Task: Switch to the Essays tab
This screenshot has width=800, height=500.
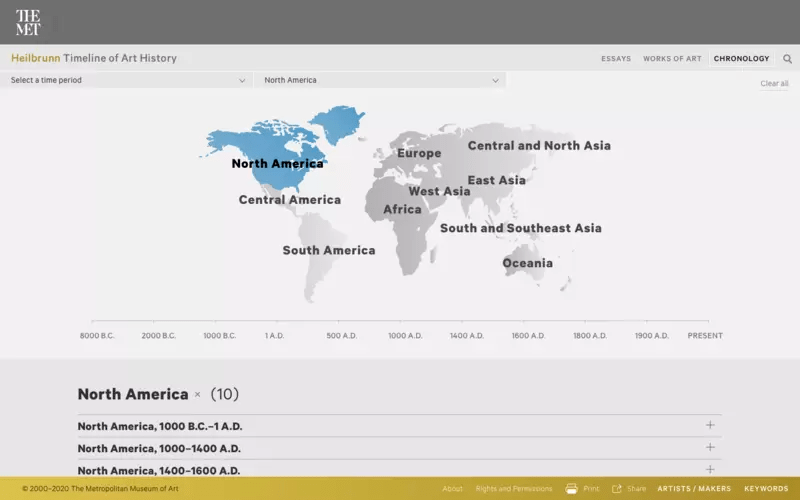Action: click(x=616, y=59)
